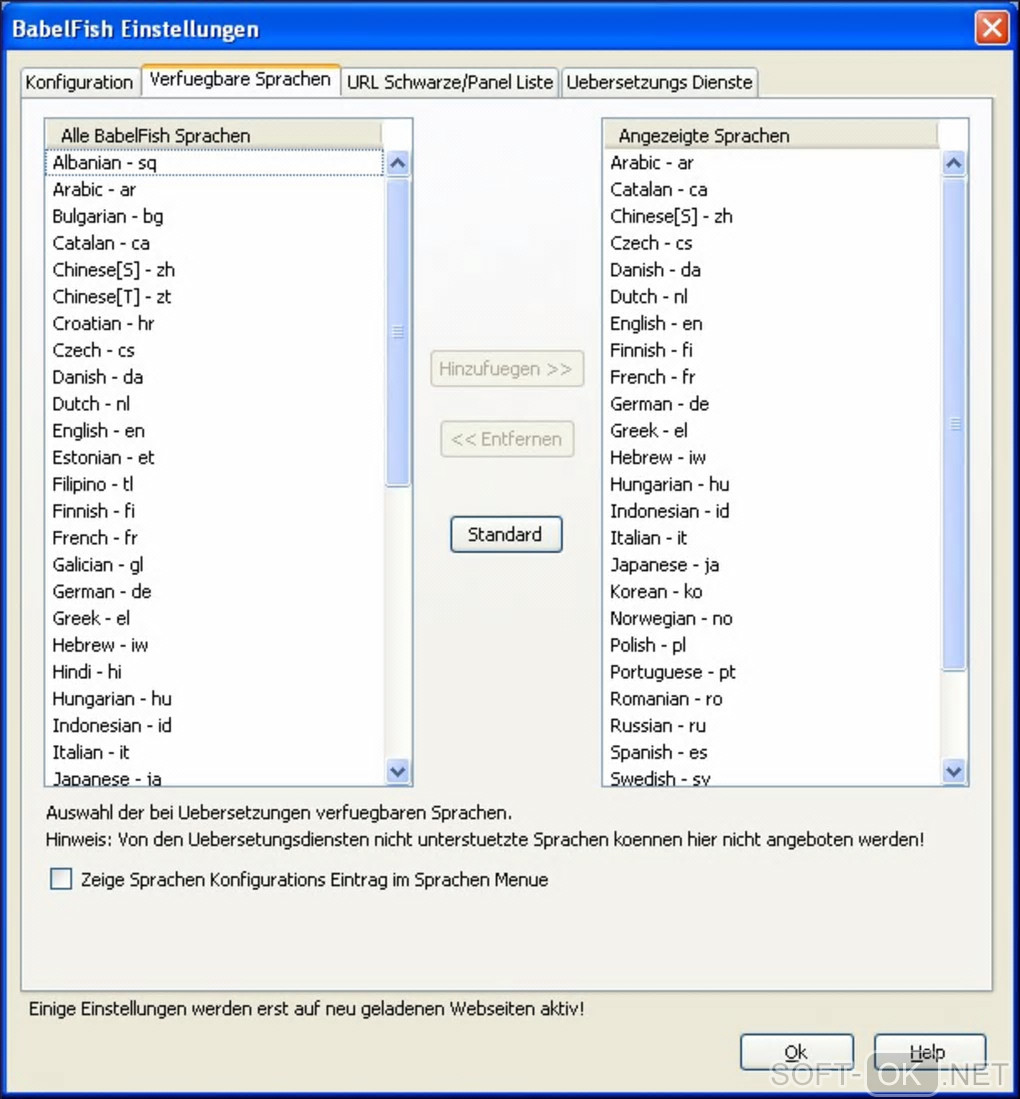The width and height of the screenshot is (1020, 1099).
Task: Click the Angezeigte Sprachen column header
Action: 770,135
